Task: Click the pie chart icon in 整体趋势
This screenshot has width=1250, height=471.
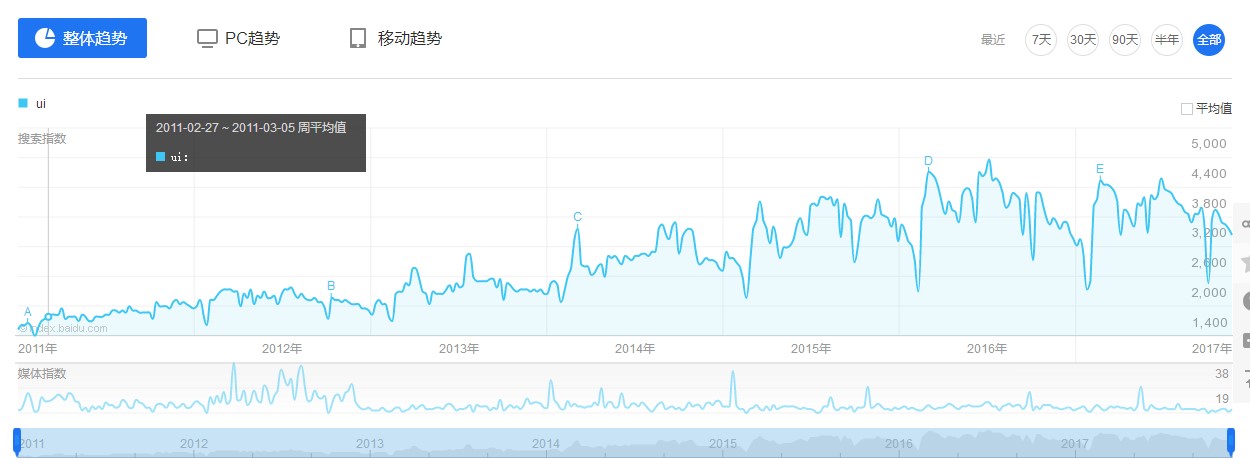Action: pyautogui.click(x=44, y=38)
